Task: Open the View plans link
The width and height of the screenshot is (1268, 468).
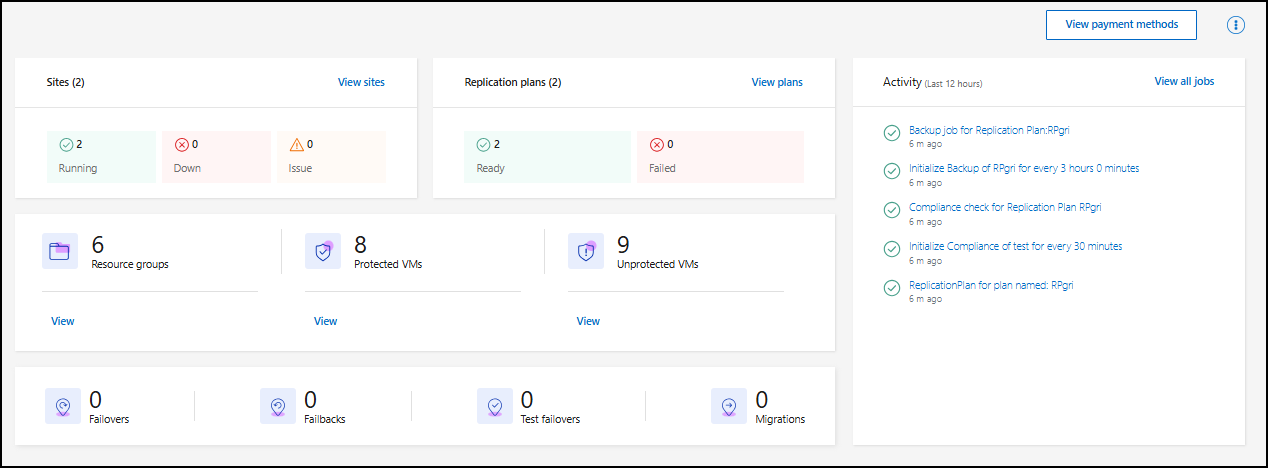Action: point(777,82)
